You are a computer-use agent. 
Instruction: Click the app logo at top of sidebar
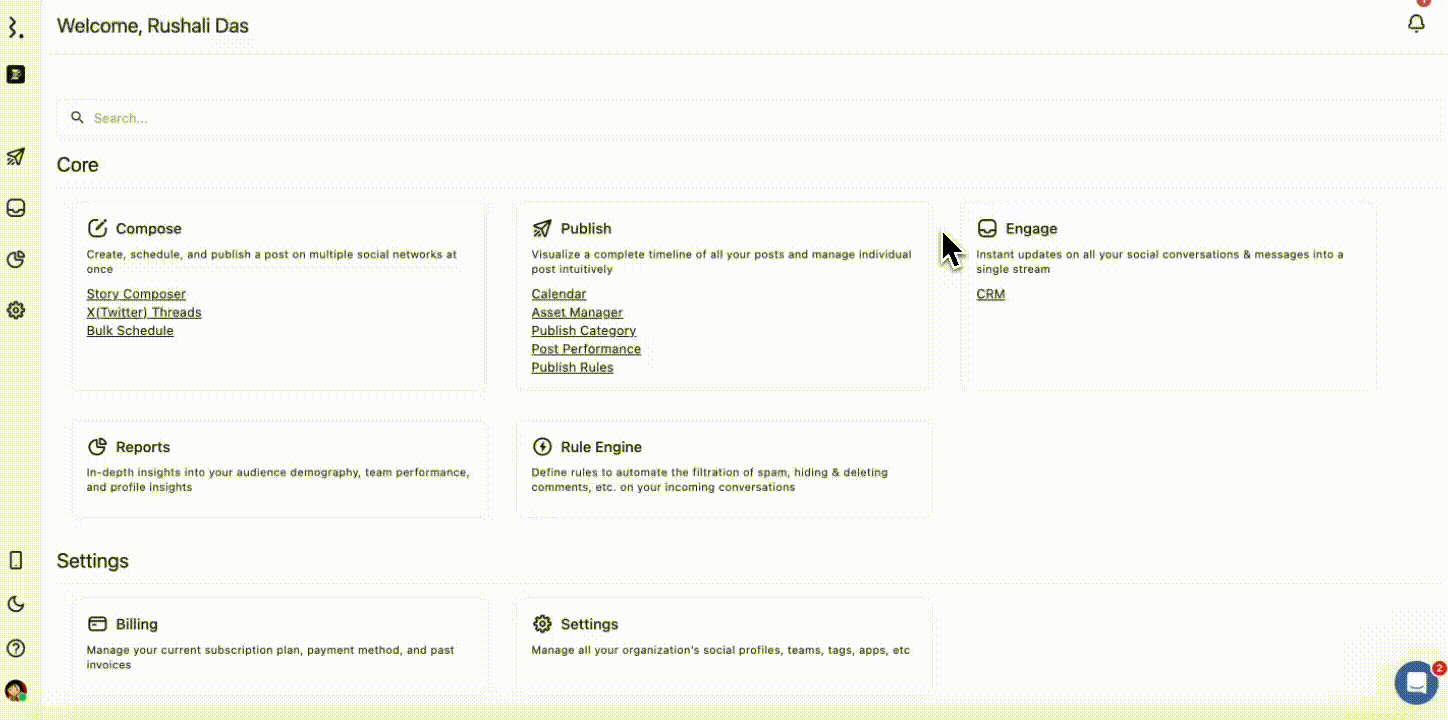(x=15, y=28)
